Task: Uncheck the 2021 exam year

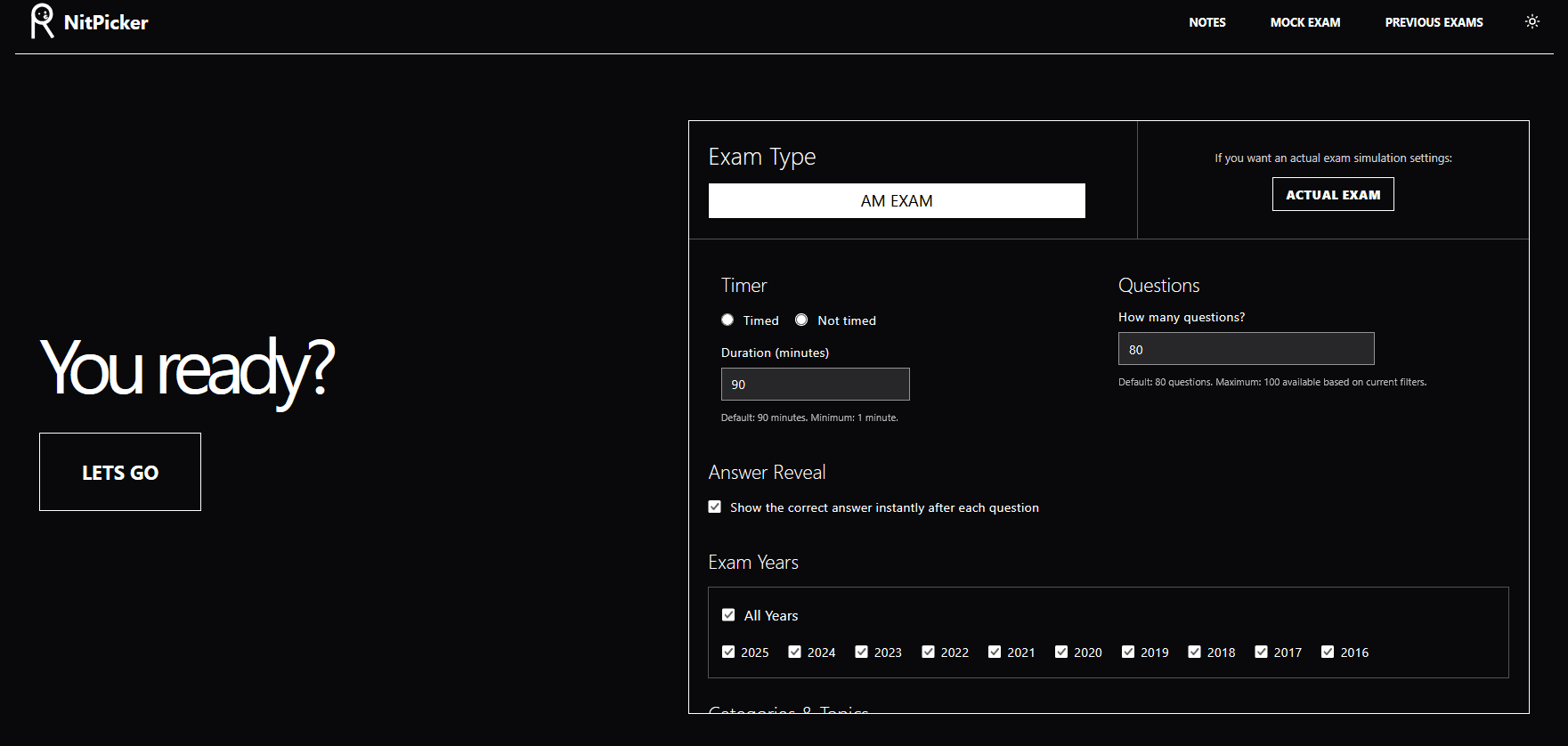Action: click(995, 652)
